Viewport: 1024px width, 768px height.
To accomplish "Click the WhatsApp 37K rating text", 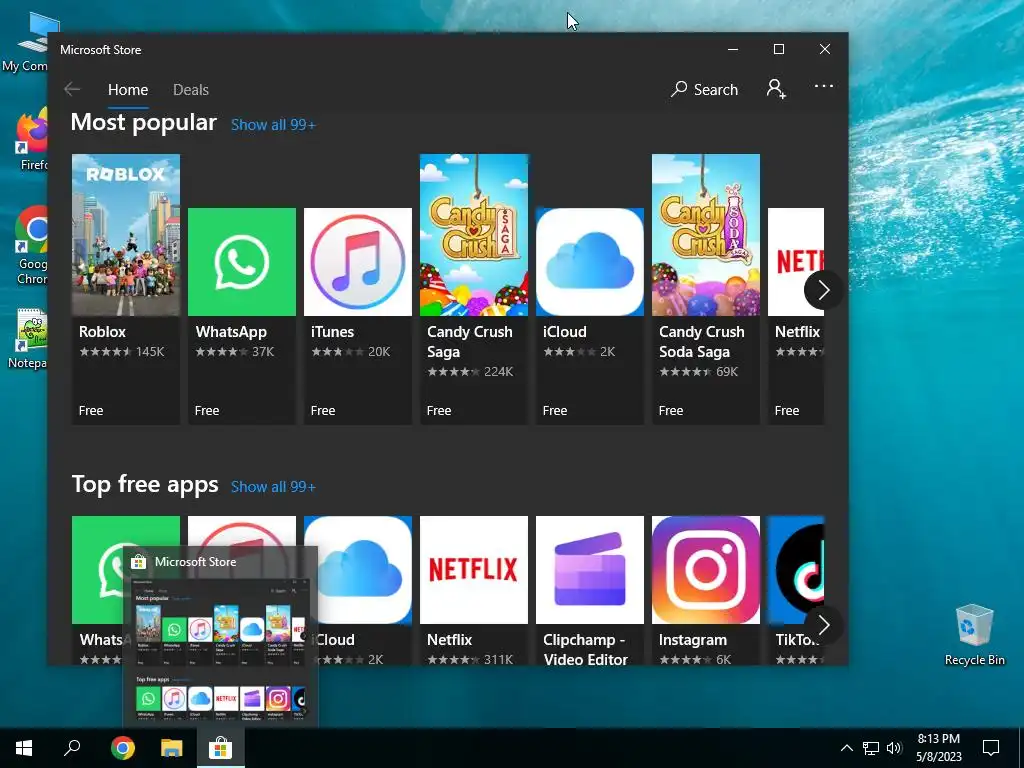I will click(x=235, y=351).
